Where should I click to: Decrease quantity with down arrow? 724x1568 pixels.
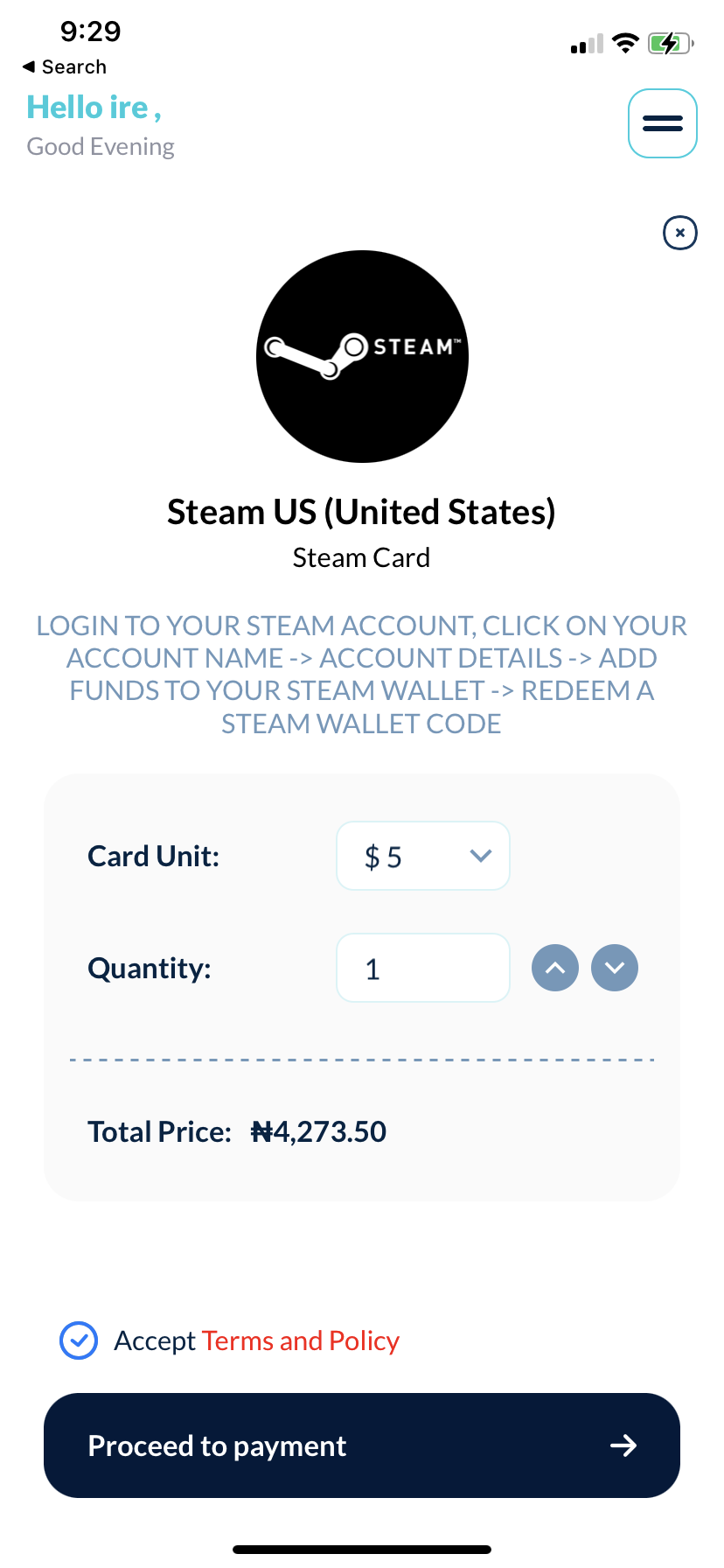click(x=615, y=968)
